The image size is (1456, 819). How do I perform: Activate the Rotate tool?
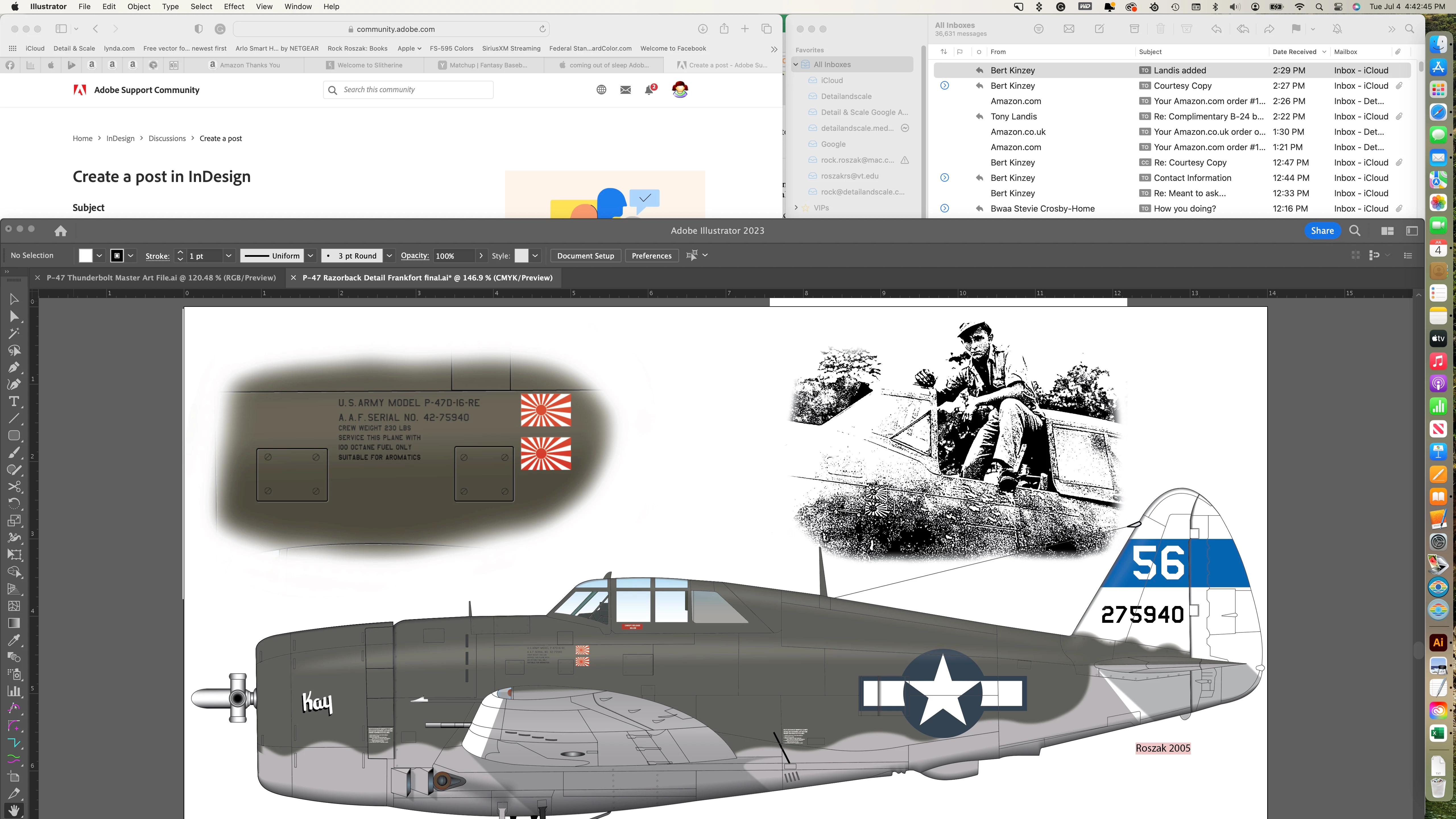pyautogui.click(x=14, y=504)
